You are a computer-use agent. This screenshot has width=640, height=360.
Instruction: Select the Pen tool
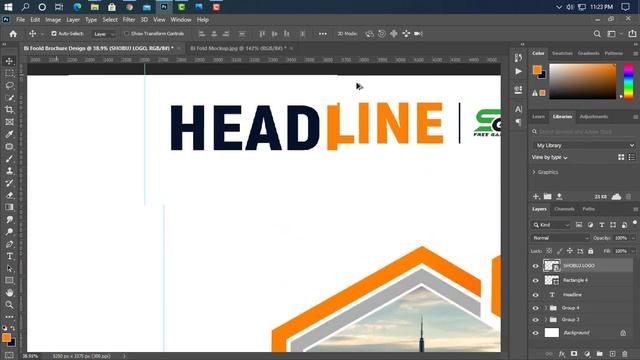coord(9,244)
